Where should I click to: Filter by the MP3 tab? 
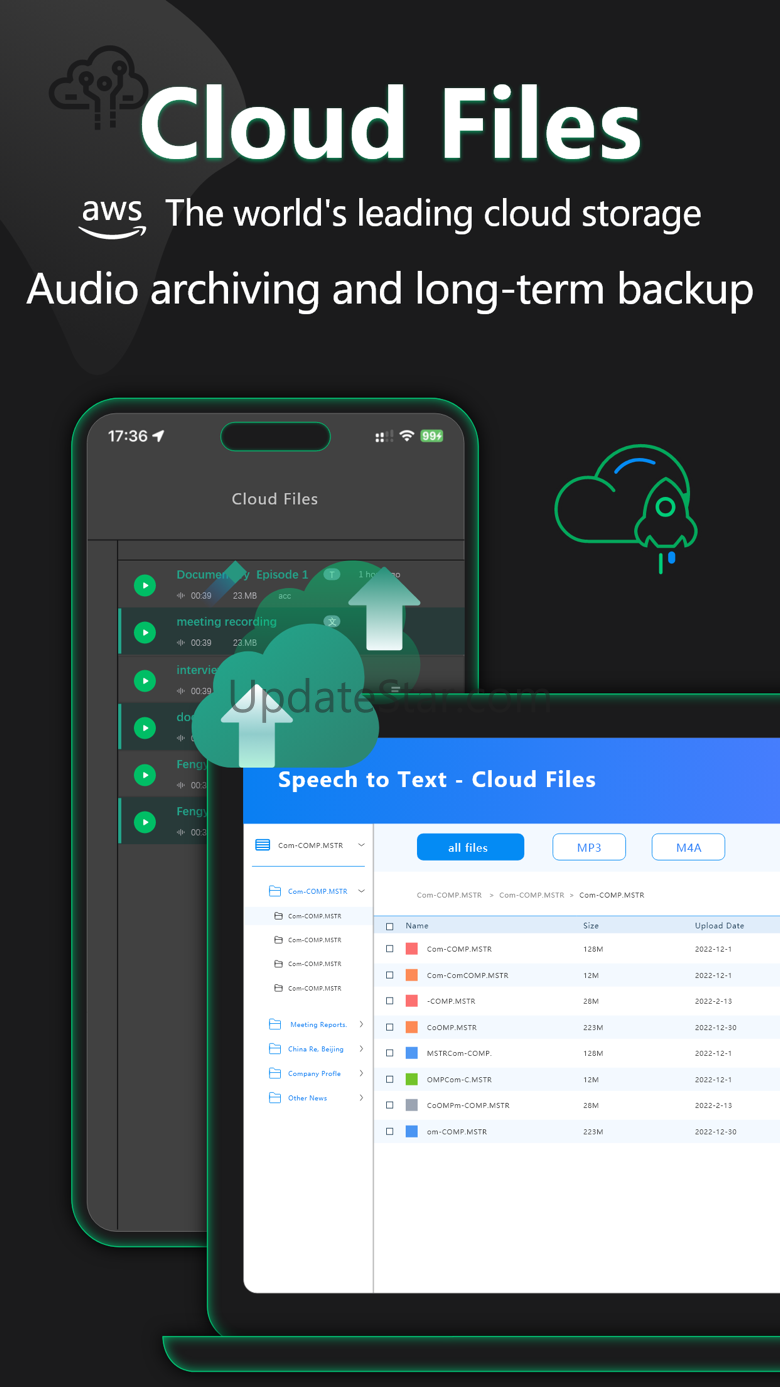tap(589, 847)
